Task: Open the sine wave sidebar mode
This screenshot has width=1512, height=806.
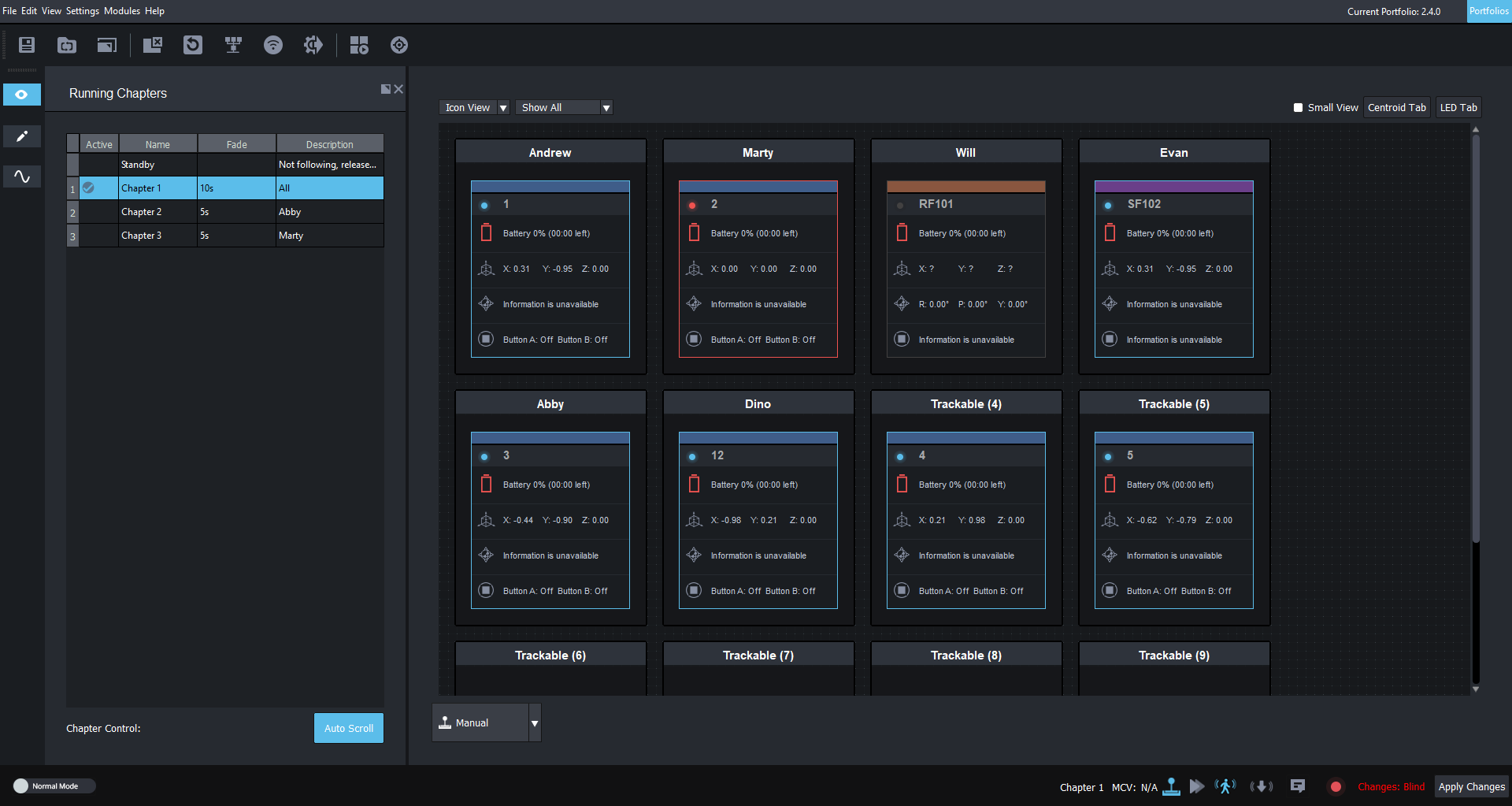Action: point(22,176)
